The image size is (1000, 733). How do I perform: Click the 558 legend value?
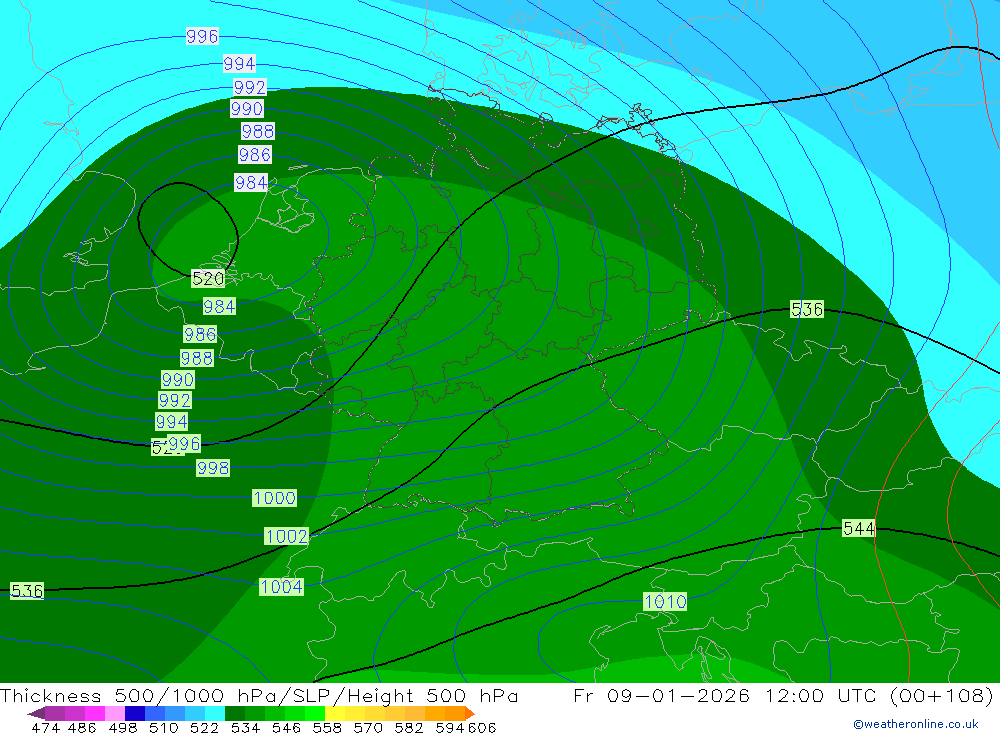(x=327, y=728)
